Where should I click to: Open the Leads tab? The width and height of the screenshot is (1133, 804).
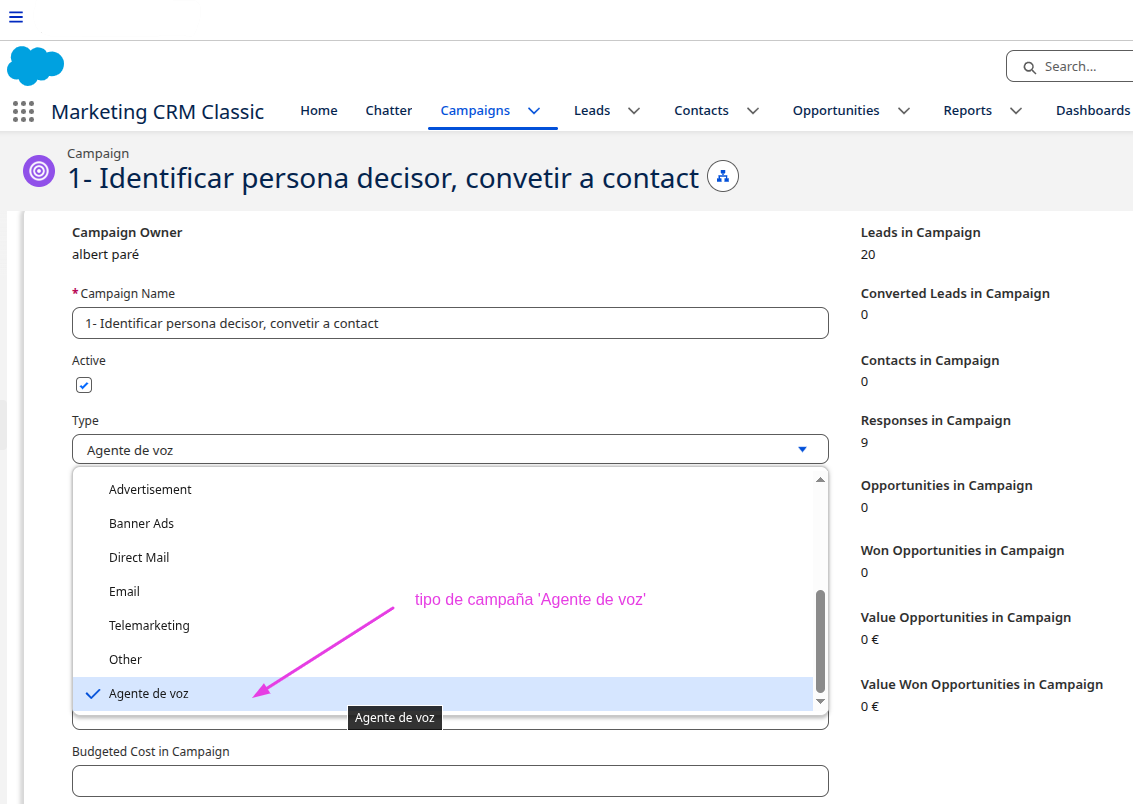click(592, 111)
